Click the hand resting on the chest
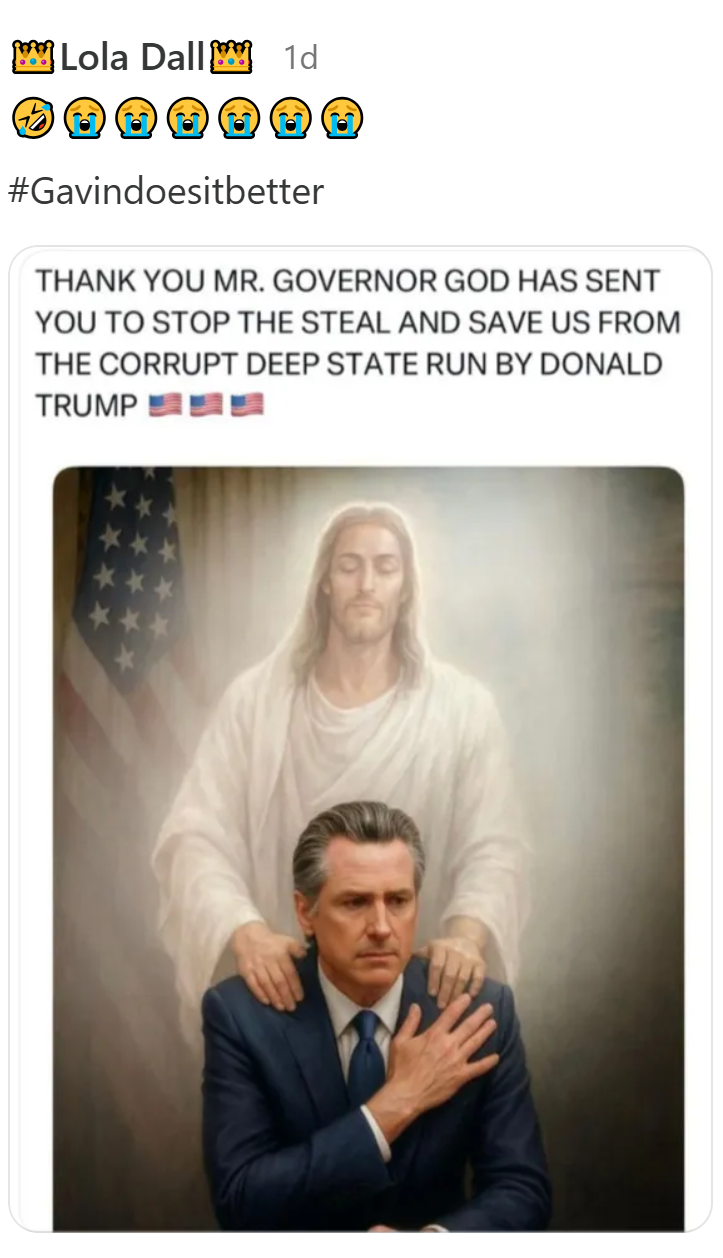Image resolution: width=723 pixels, height=1258 pixels. click(438, 1055)
